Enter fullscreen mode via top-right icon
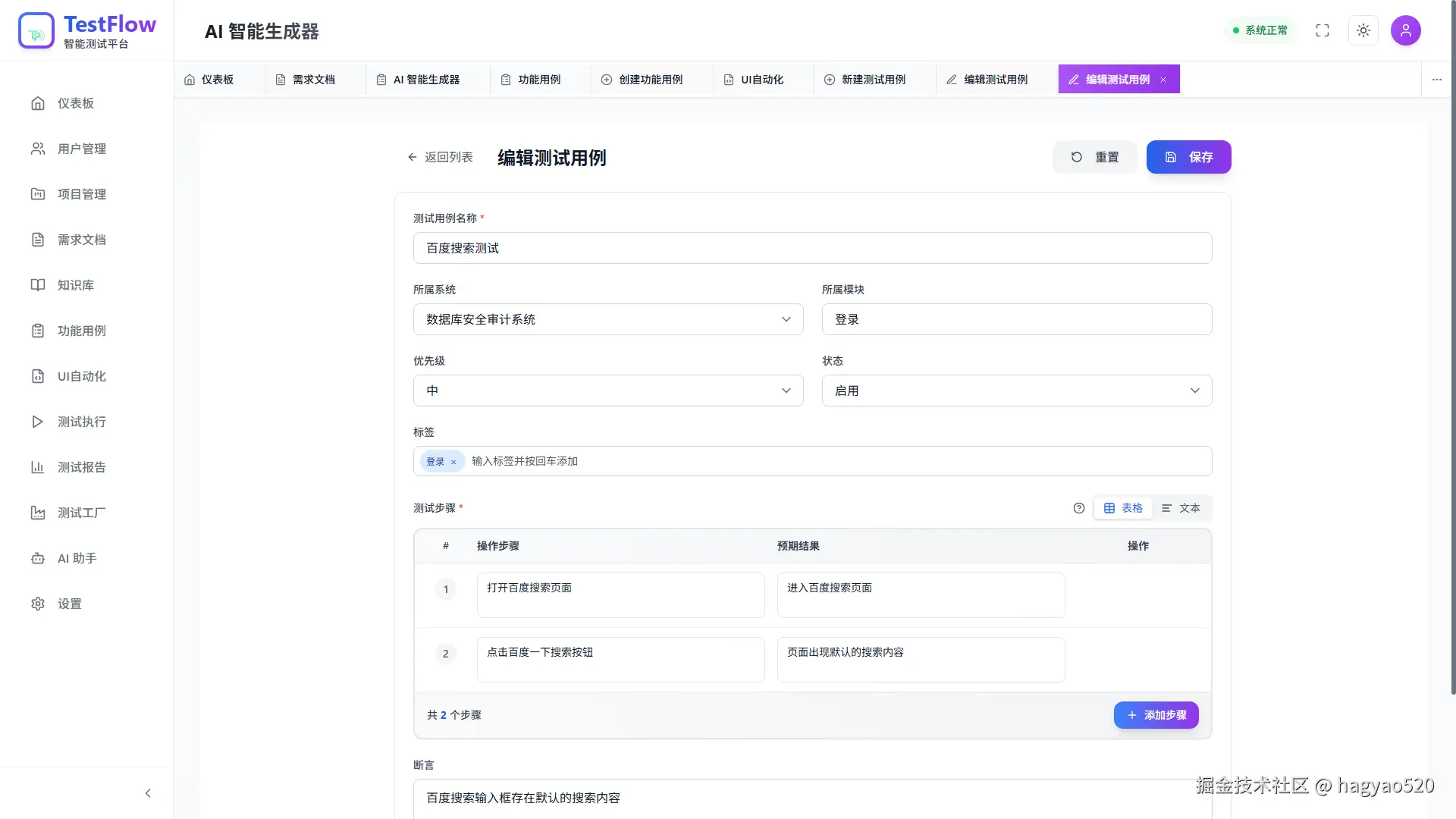 tap(1322, 30)
